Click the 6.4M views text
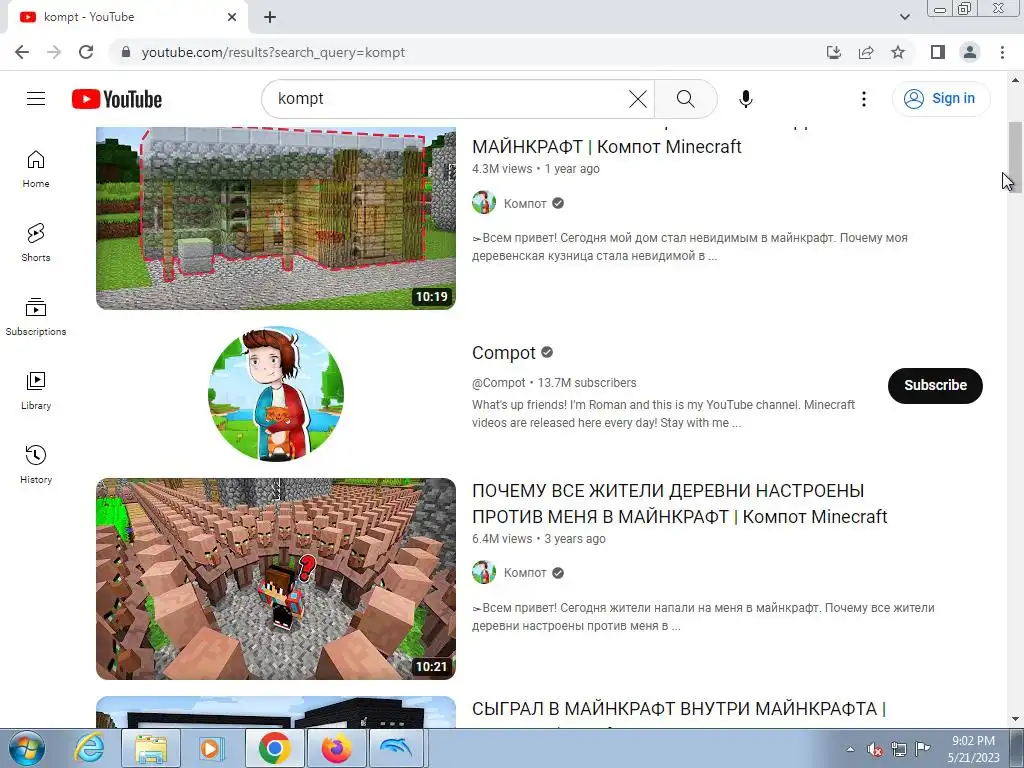The width and height of the screenshot is (1024, 768). click(502, 539)
